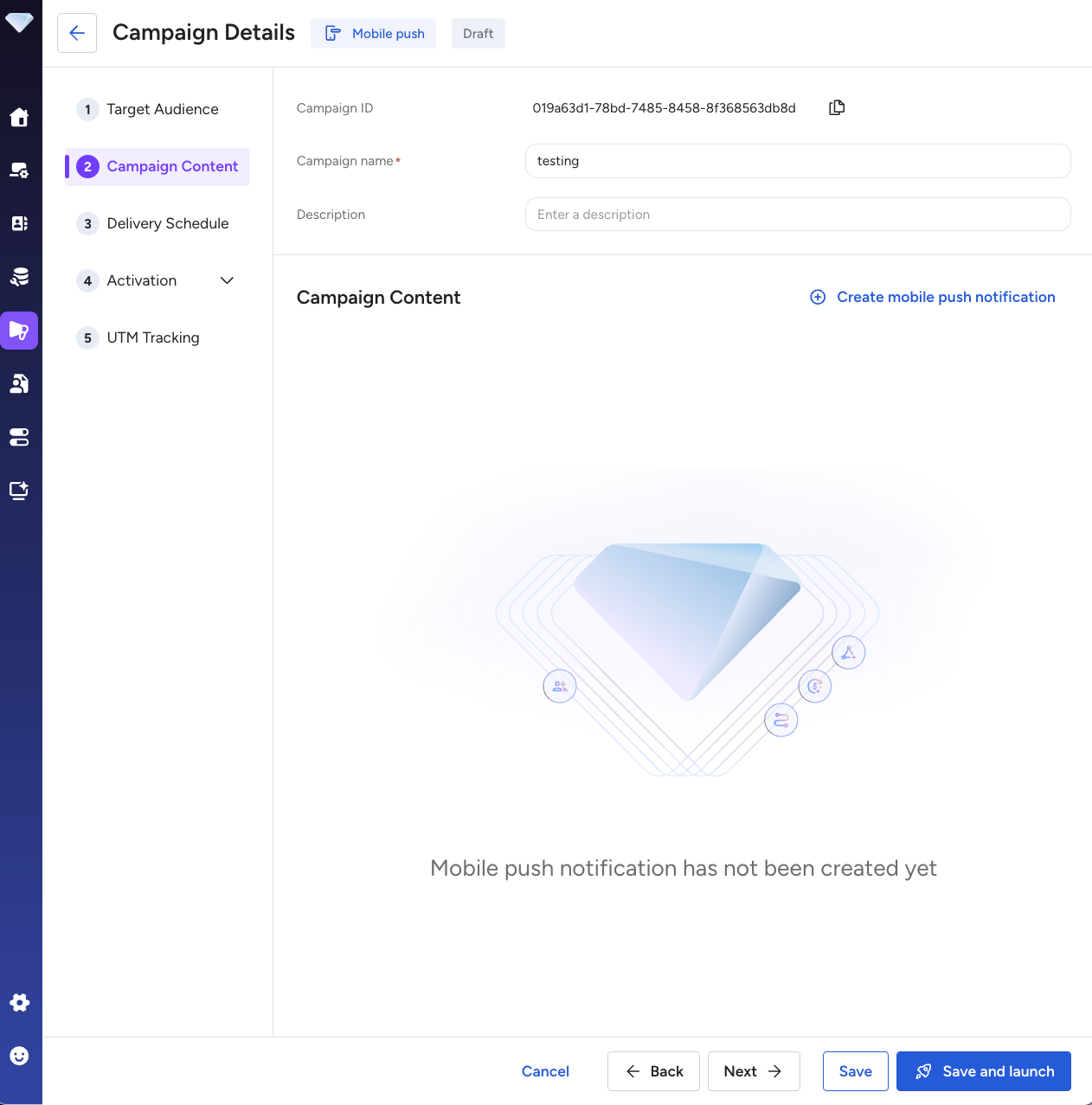Focus the Campaign name input field
The width and height of the screenshot is (1092, 1105).
[797, 161]
